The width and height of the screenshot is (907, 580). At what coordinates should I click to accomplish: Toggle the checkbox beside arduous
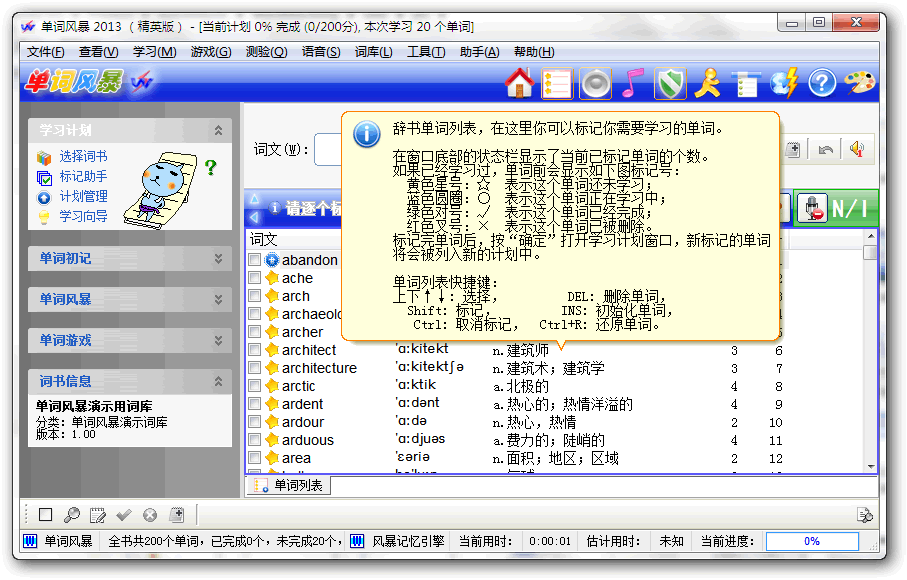point(255,440)
